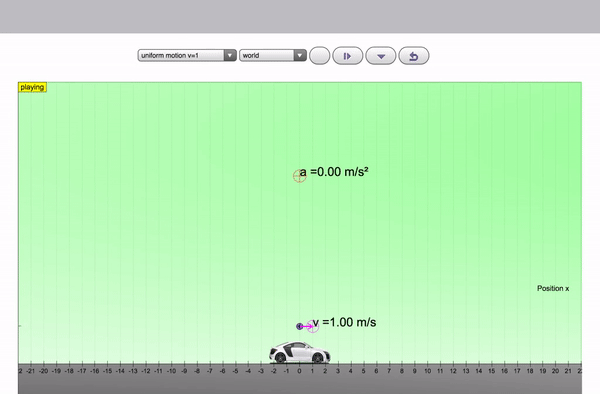
Task: Click the -3 tick on position axis
Action: click(261, 371)
